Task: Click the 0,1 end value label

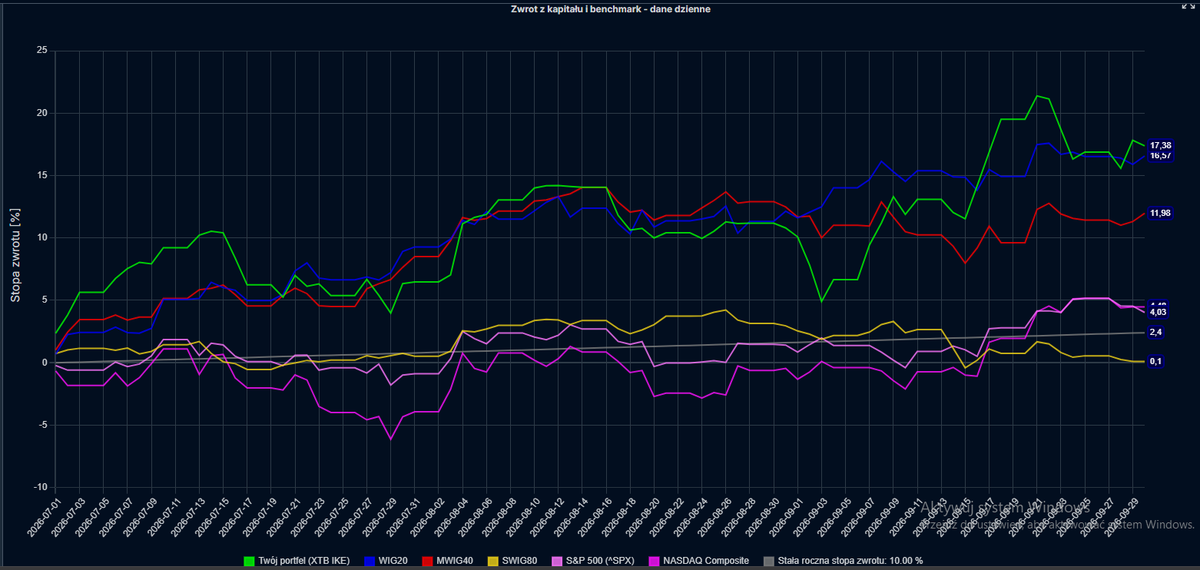Action: (1155, 361)
